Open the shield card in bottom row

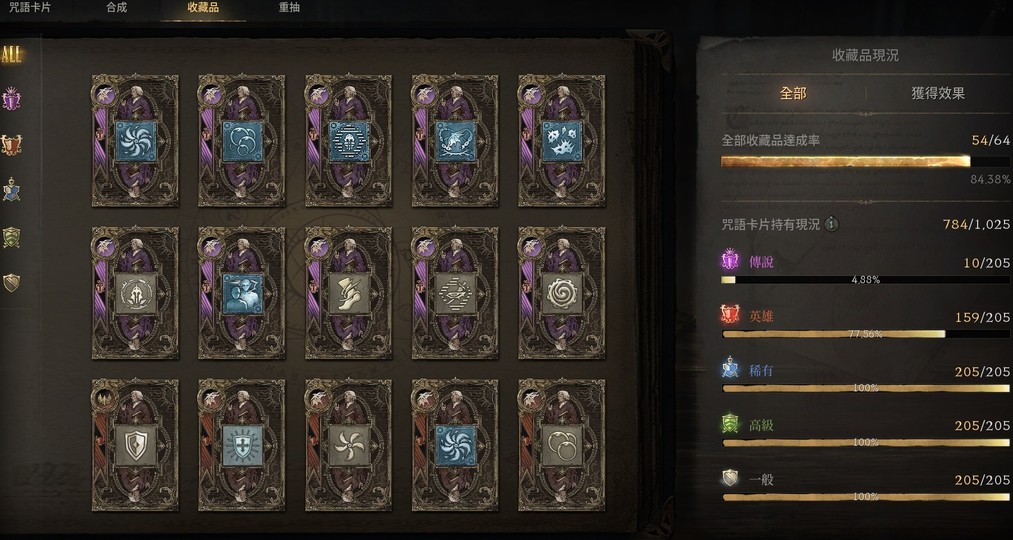tap(135, 445)
